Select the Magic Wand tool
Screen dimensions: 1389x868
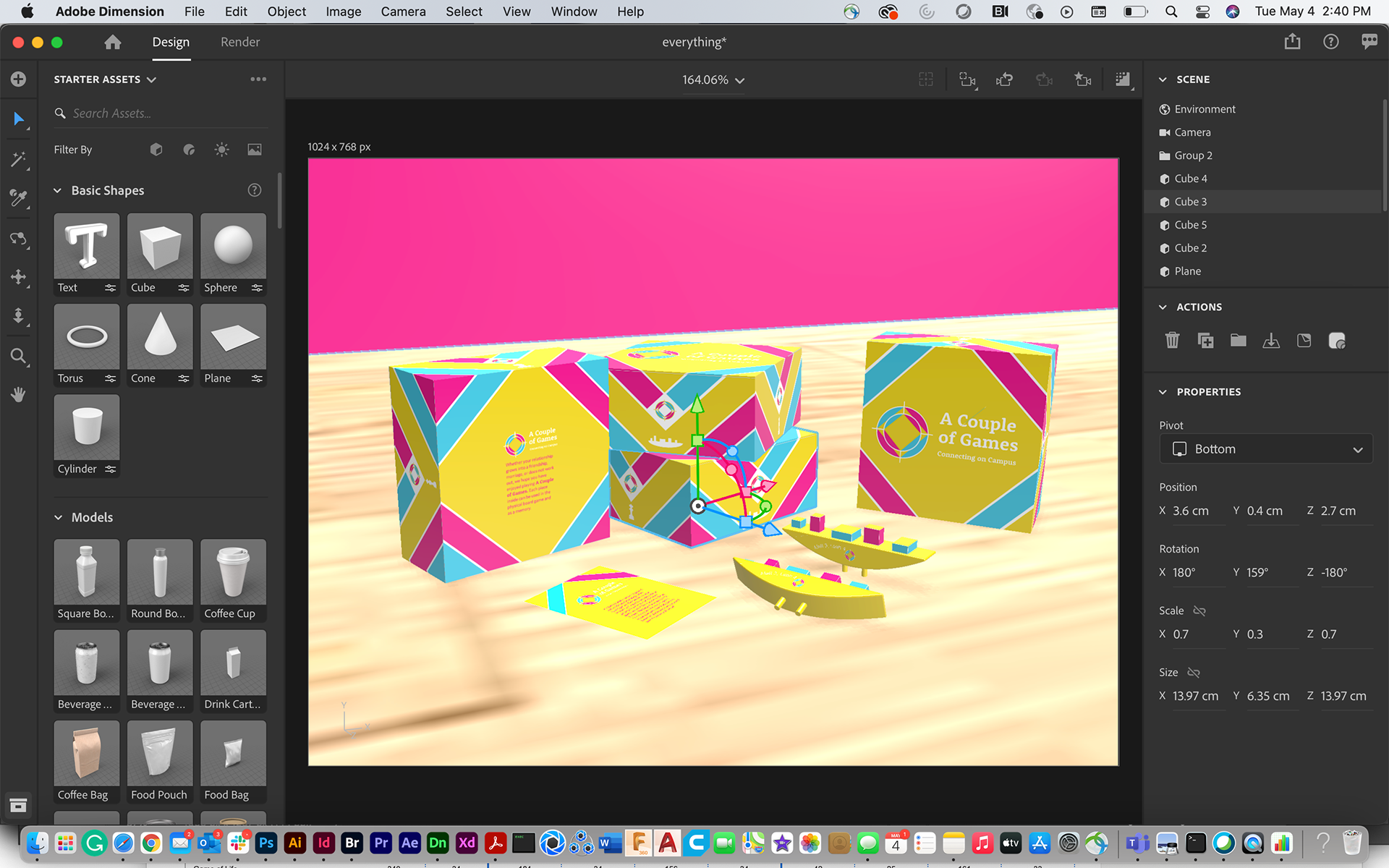click(19, 159)
